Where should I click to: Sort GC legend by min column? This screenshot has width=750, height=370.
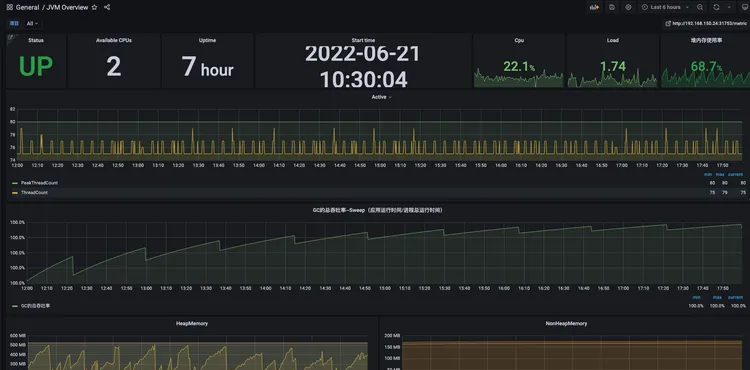[x=696, y=297]
